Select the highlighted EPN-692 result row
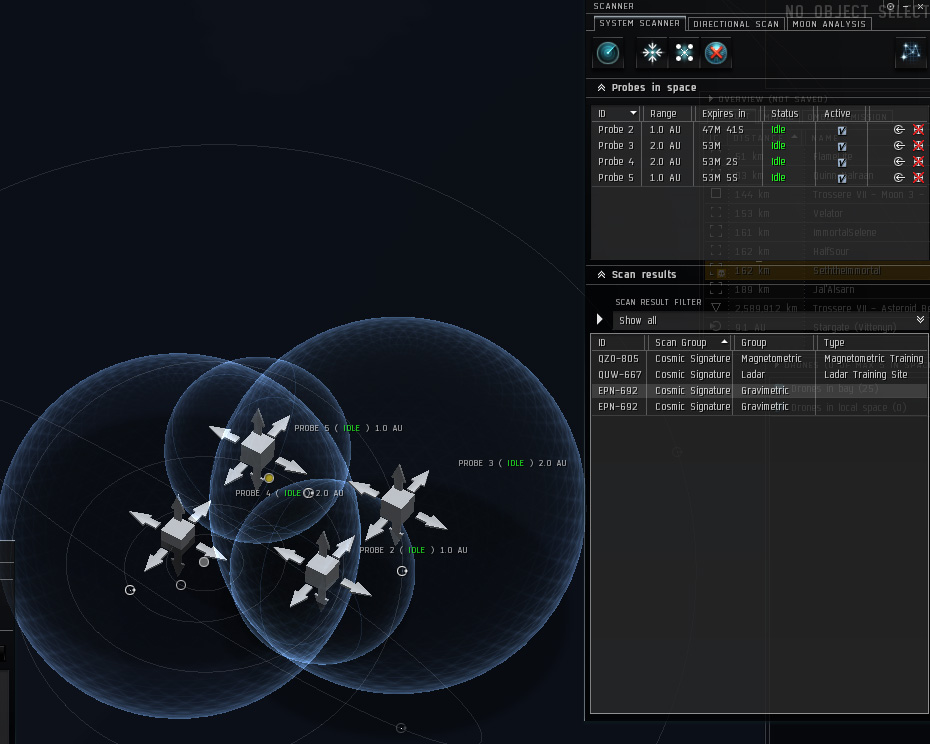Screen dimensions: 930x744 click(759, 390)
